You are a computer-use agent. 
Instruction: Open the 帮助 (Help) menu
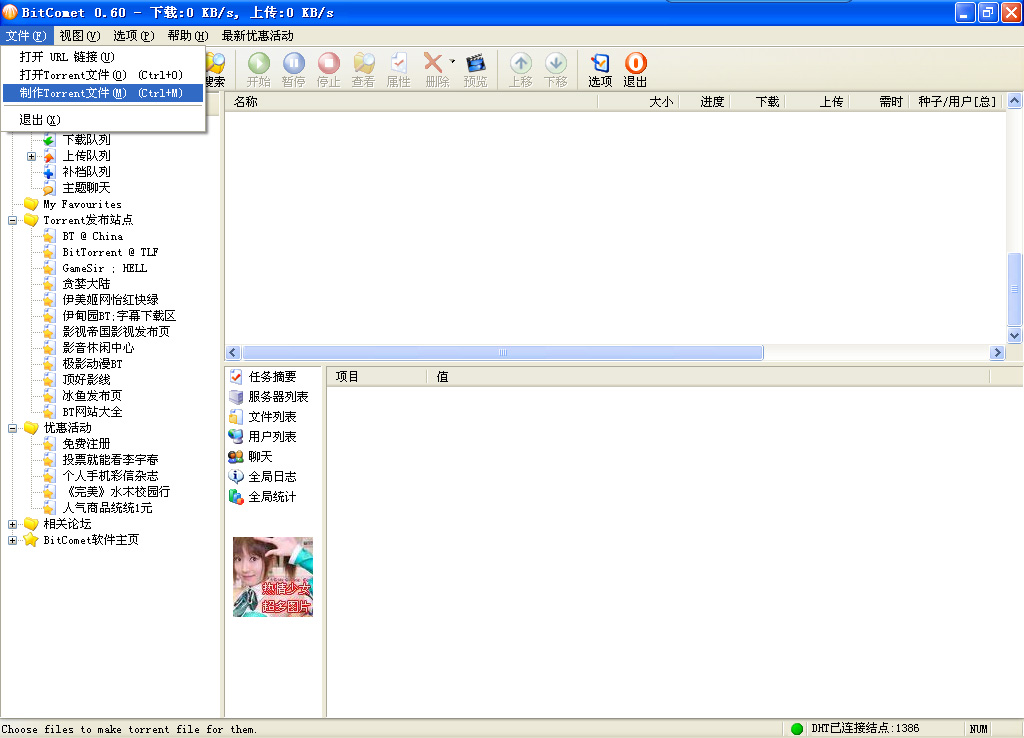pyautogui.click(x=188, y=36)
